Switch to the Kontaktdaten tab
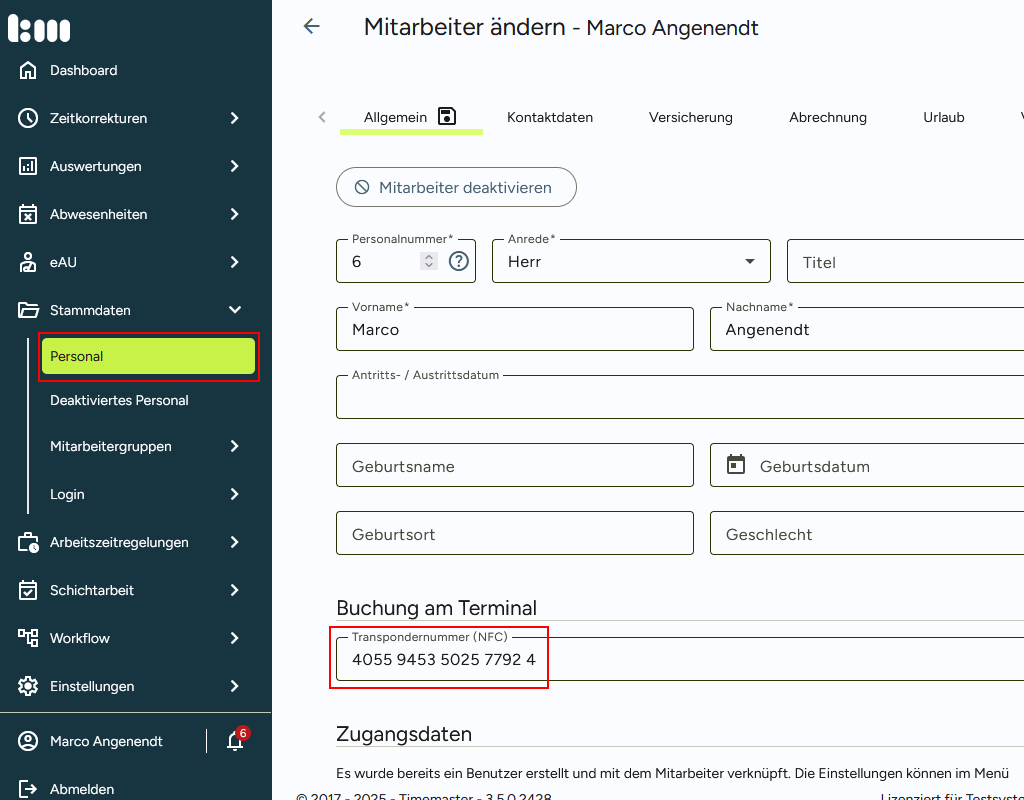Image resolution: width=1024 pixels, height=800 pixels. 549,117
